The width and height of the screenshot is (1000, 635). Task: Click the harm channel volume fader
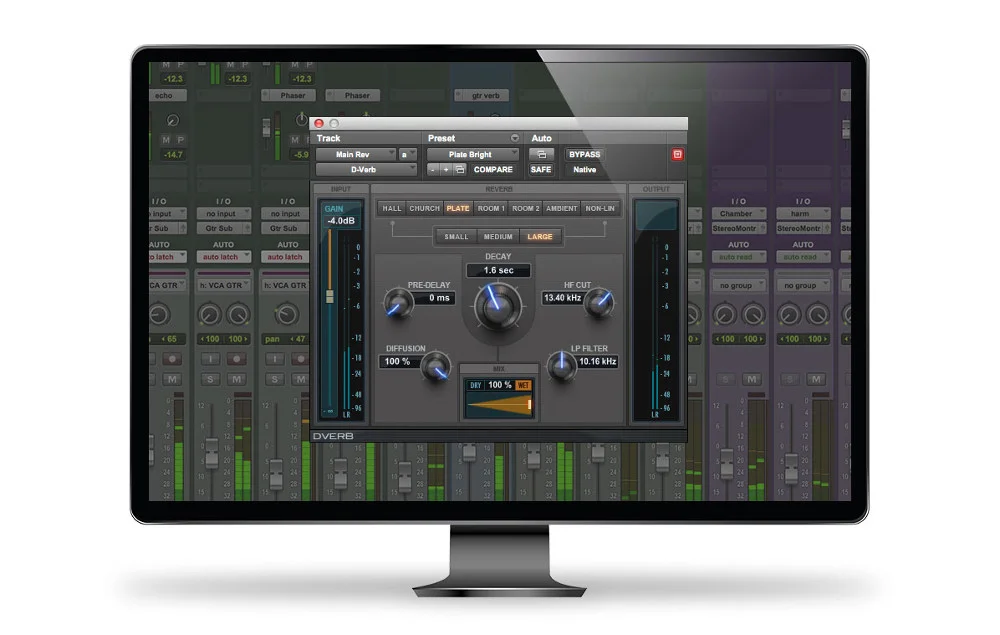click(791, 468)
